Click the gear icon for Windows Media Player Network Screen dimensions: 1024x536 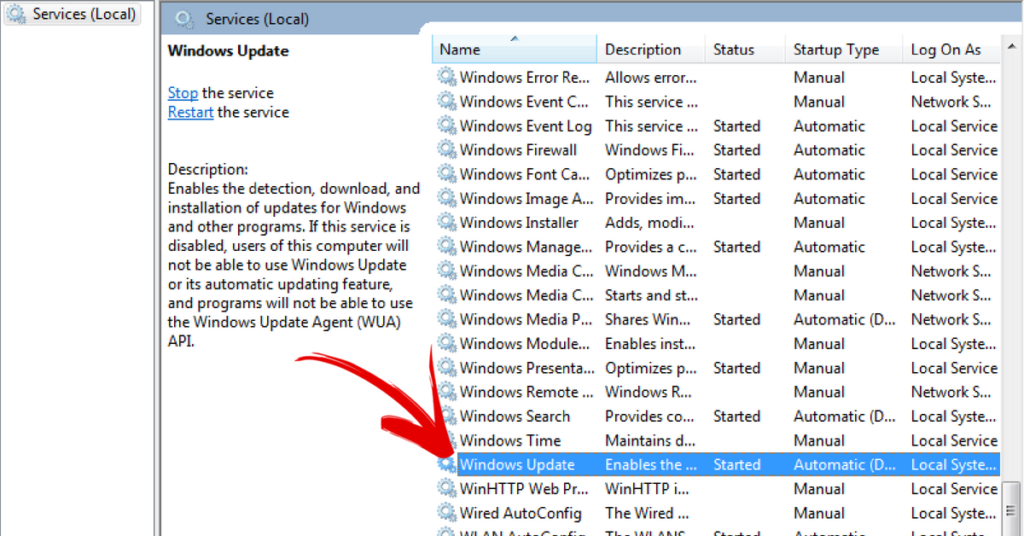coord(447,319)
